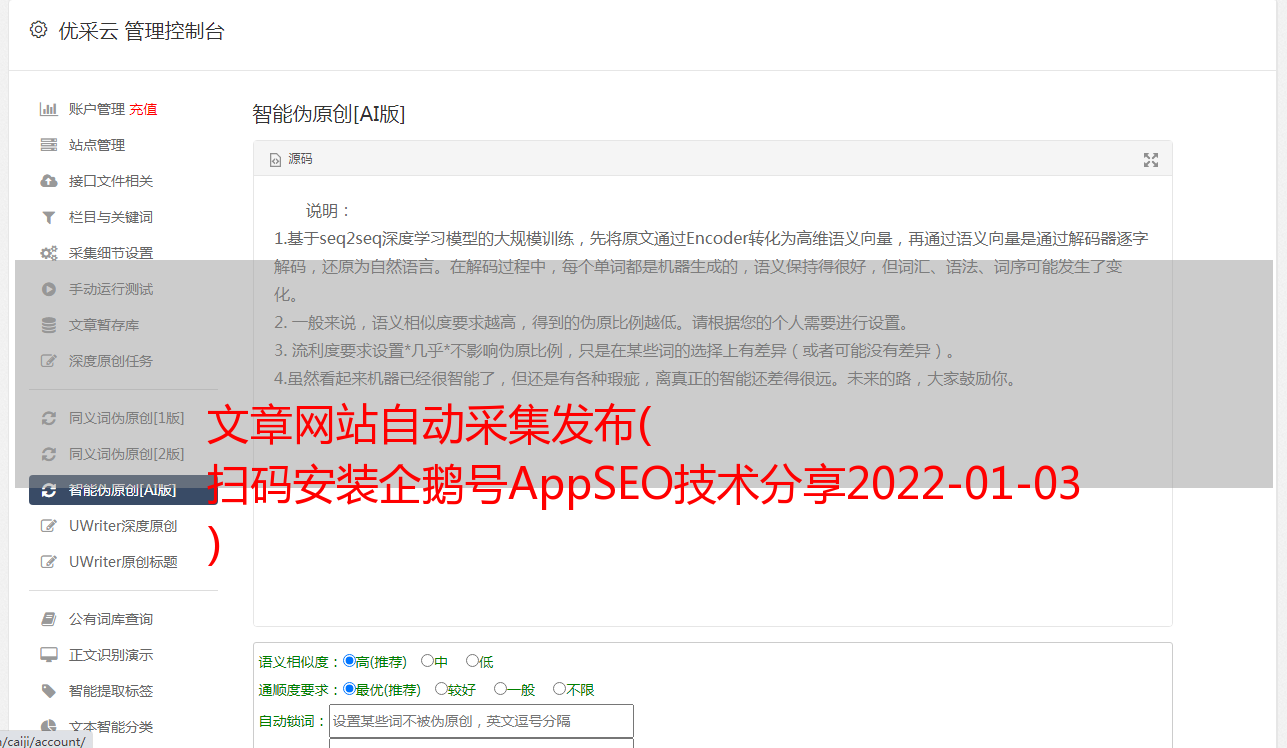Open 正文识别演示 in the sidebar
The image size is (1287, 748).
(x=111, y=655)
